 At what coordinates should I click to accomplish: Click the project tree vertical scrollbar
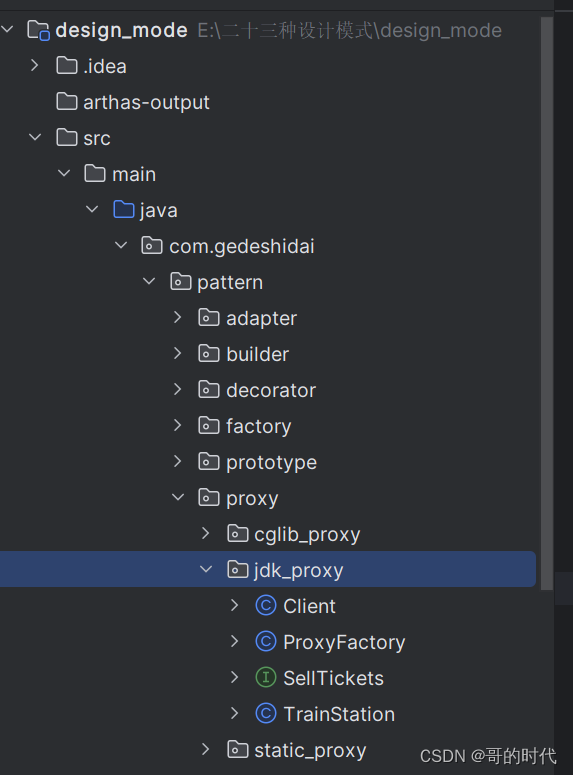546,303
